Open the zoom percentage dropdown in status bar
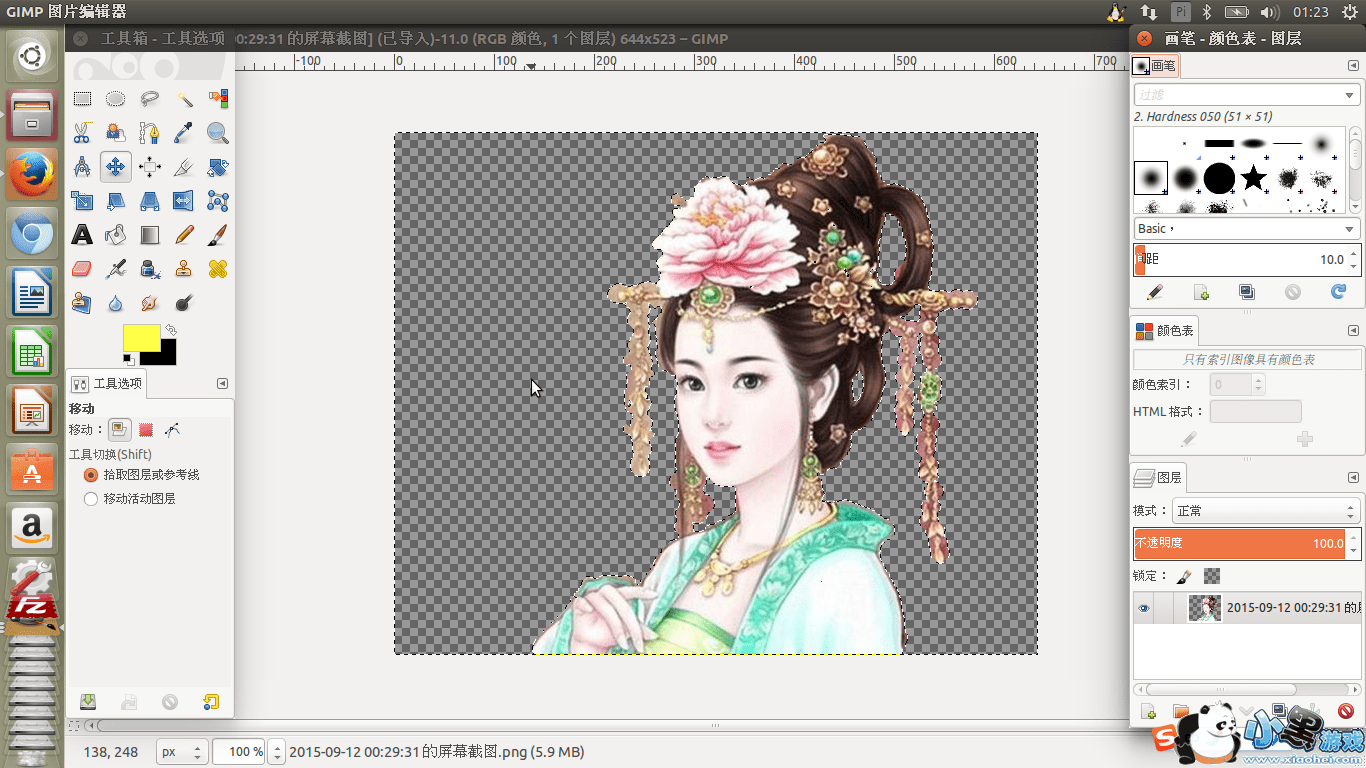 [260, 752]
